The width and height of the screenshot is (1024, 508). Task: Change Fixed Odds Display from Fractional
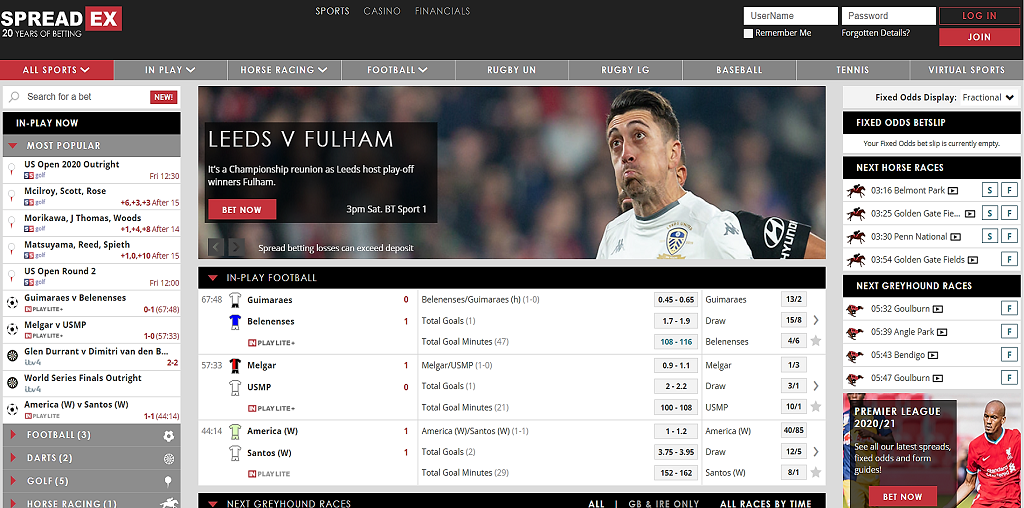coord(989,97)
